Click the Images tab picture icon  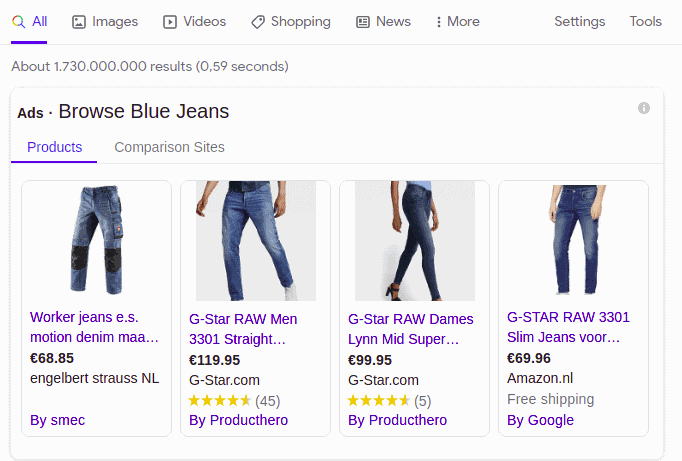point(79,22)
